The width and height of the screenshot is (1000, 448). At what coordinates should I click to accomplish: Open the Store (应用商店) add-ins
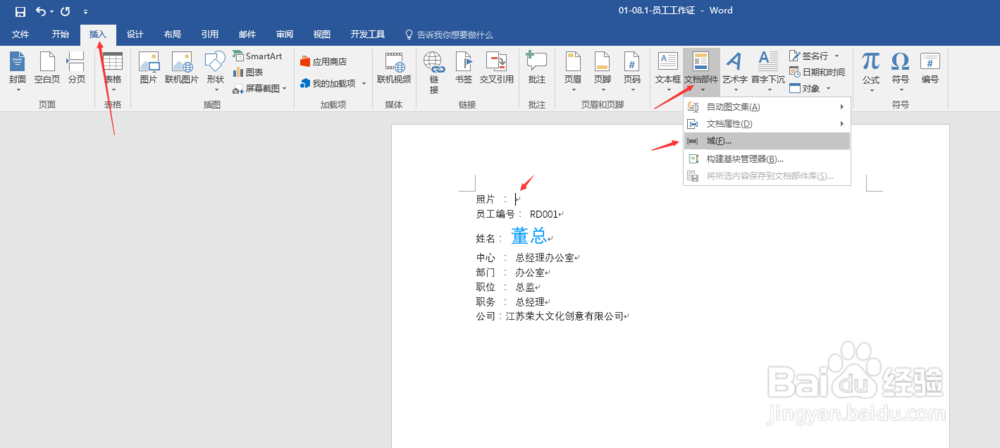[324, 62]
